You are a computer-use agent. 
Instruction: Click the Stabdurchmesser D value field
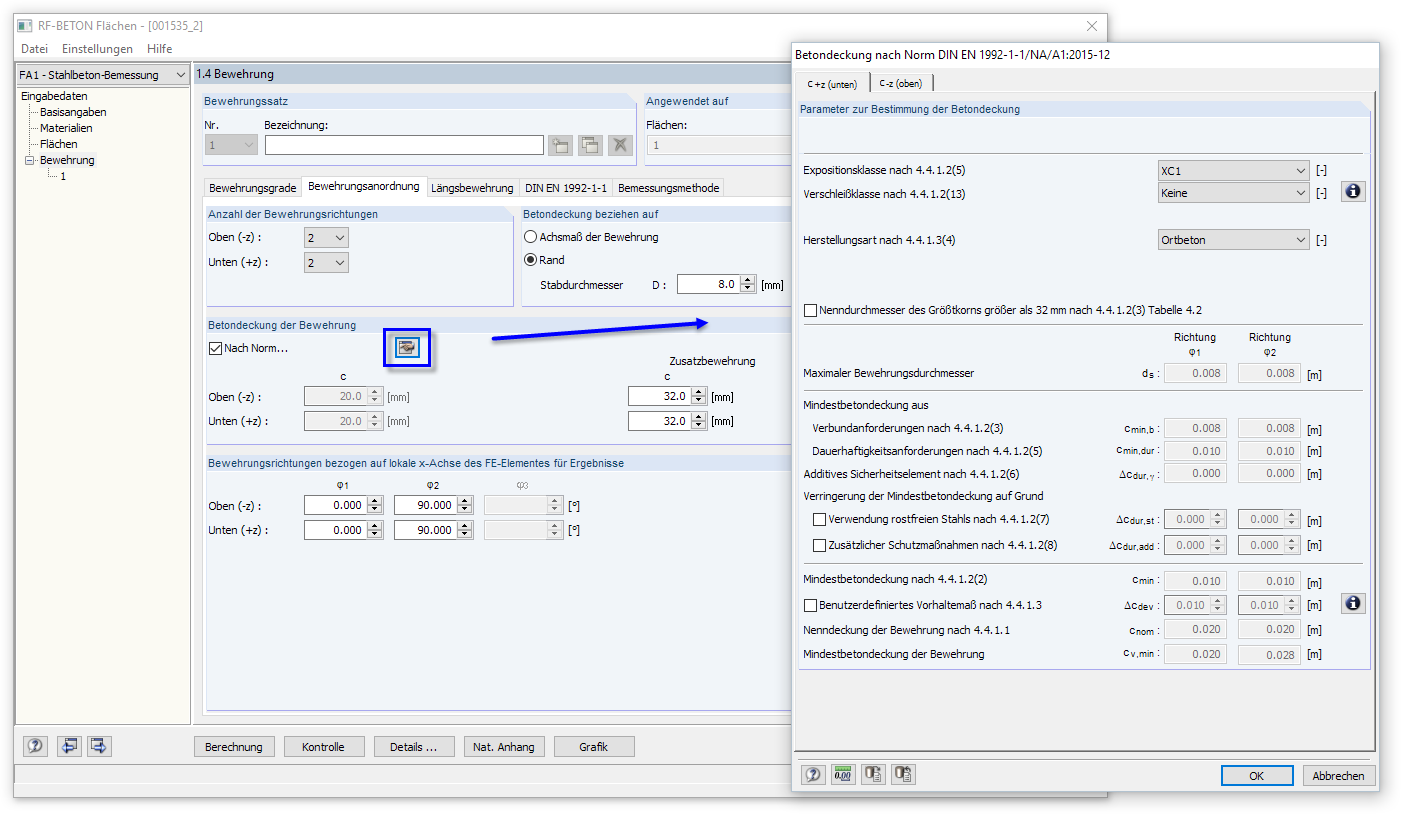coord(709,285)
